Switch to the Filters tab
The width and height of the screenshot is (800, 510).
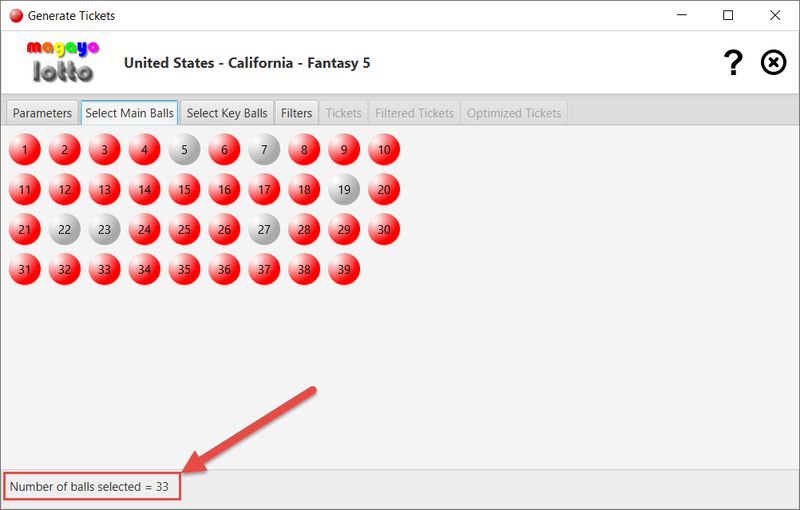pyautogui.click(x=296, y=113)
